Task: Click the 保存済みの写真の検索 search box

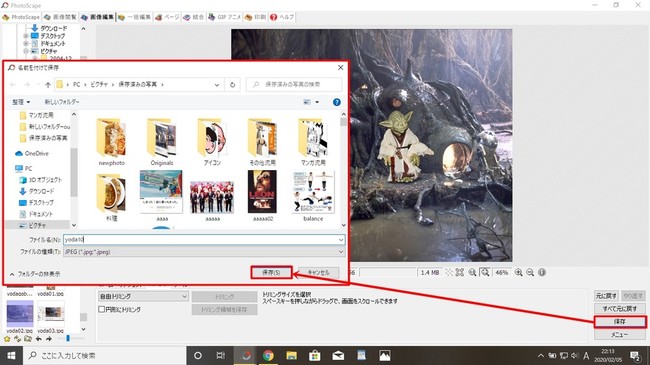Action: 294,85
